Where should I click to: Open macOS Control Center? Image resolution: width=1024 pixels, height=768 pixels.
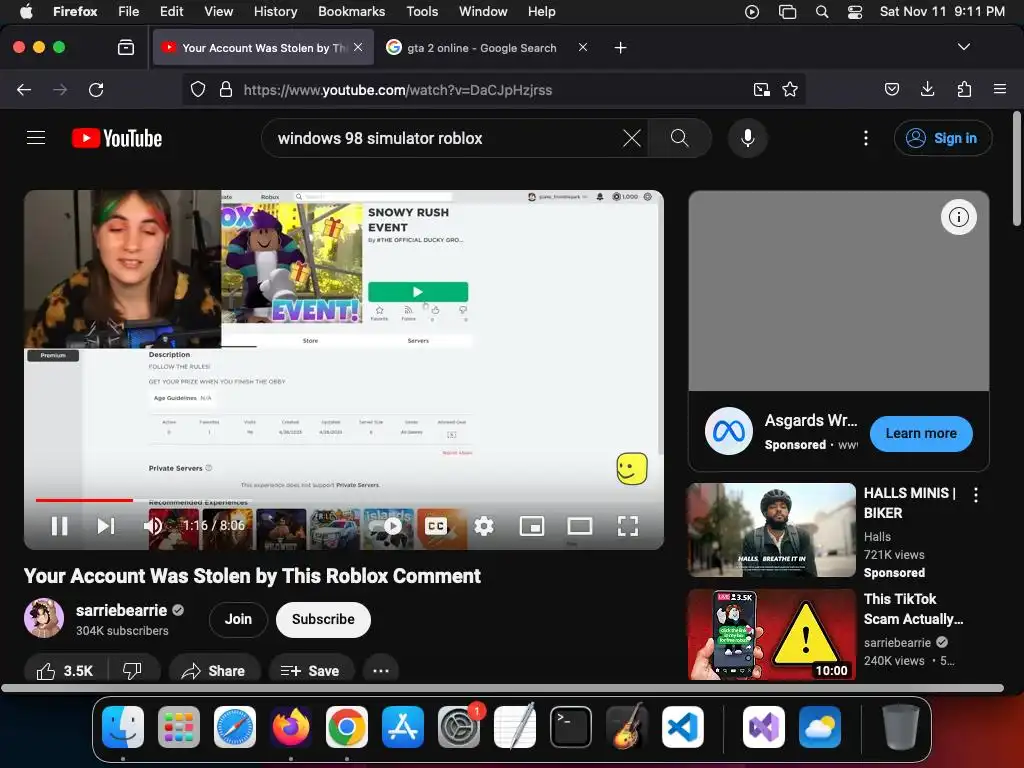[855, 12]
